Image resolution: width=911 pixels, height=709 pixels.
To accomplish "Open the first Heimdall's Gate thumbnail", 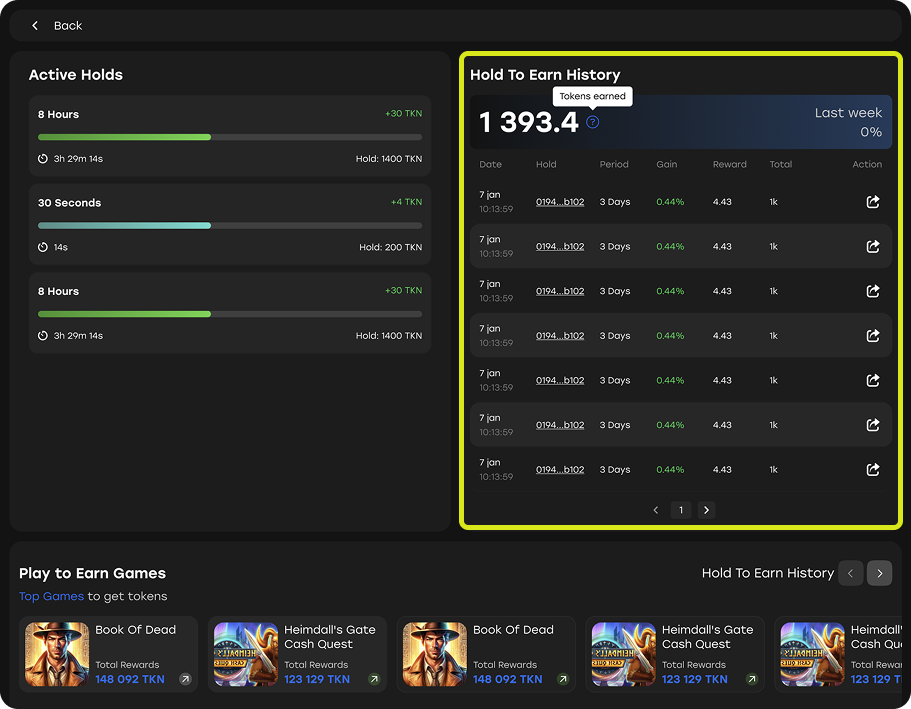I will point(246,654).
